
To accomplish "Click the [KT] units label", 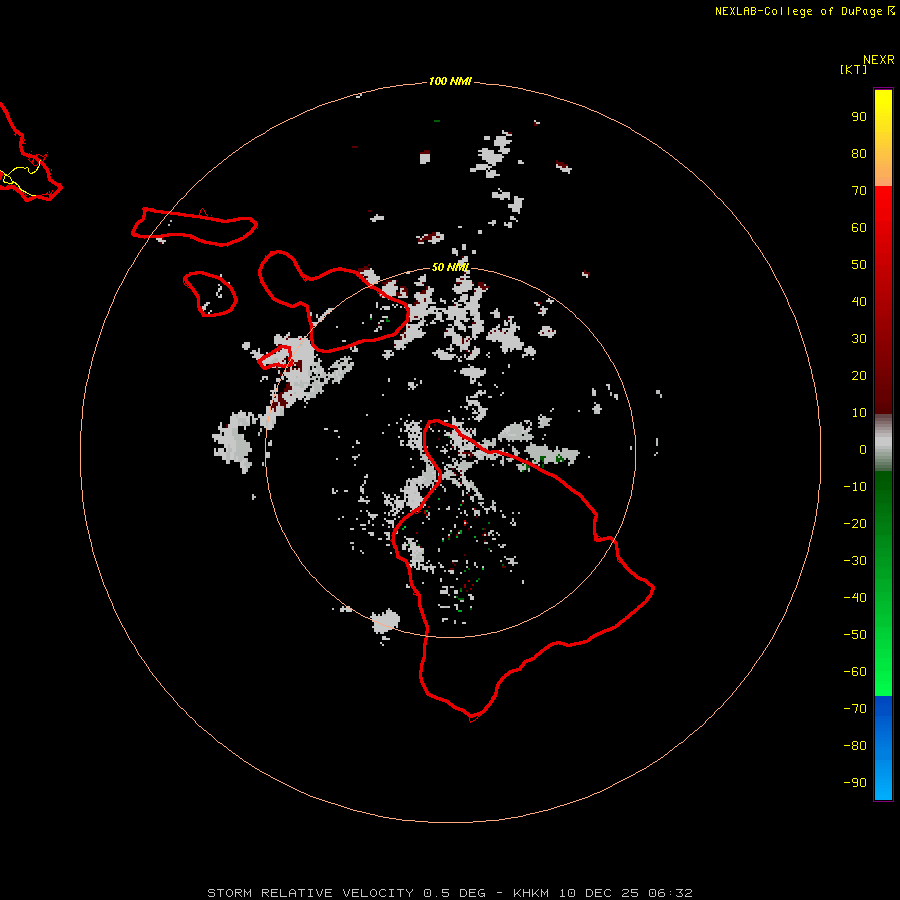I will (x=853, y=69).
